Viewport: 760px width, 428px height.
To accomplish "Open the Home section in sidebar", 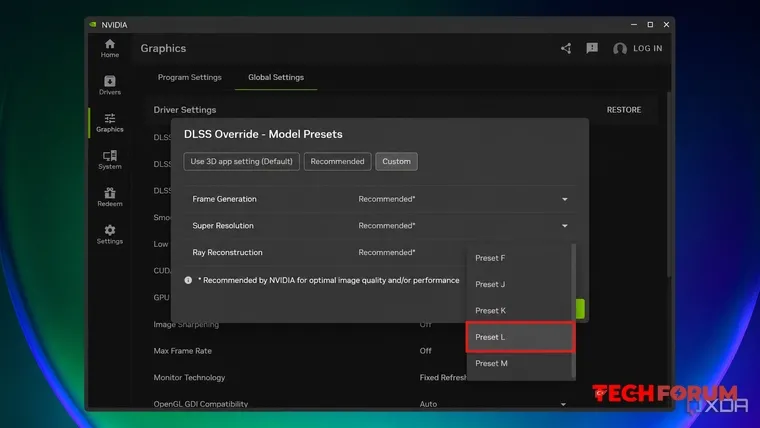I will 110,48.
